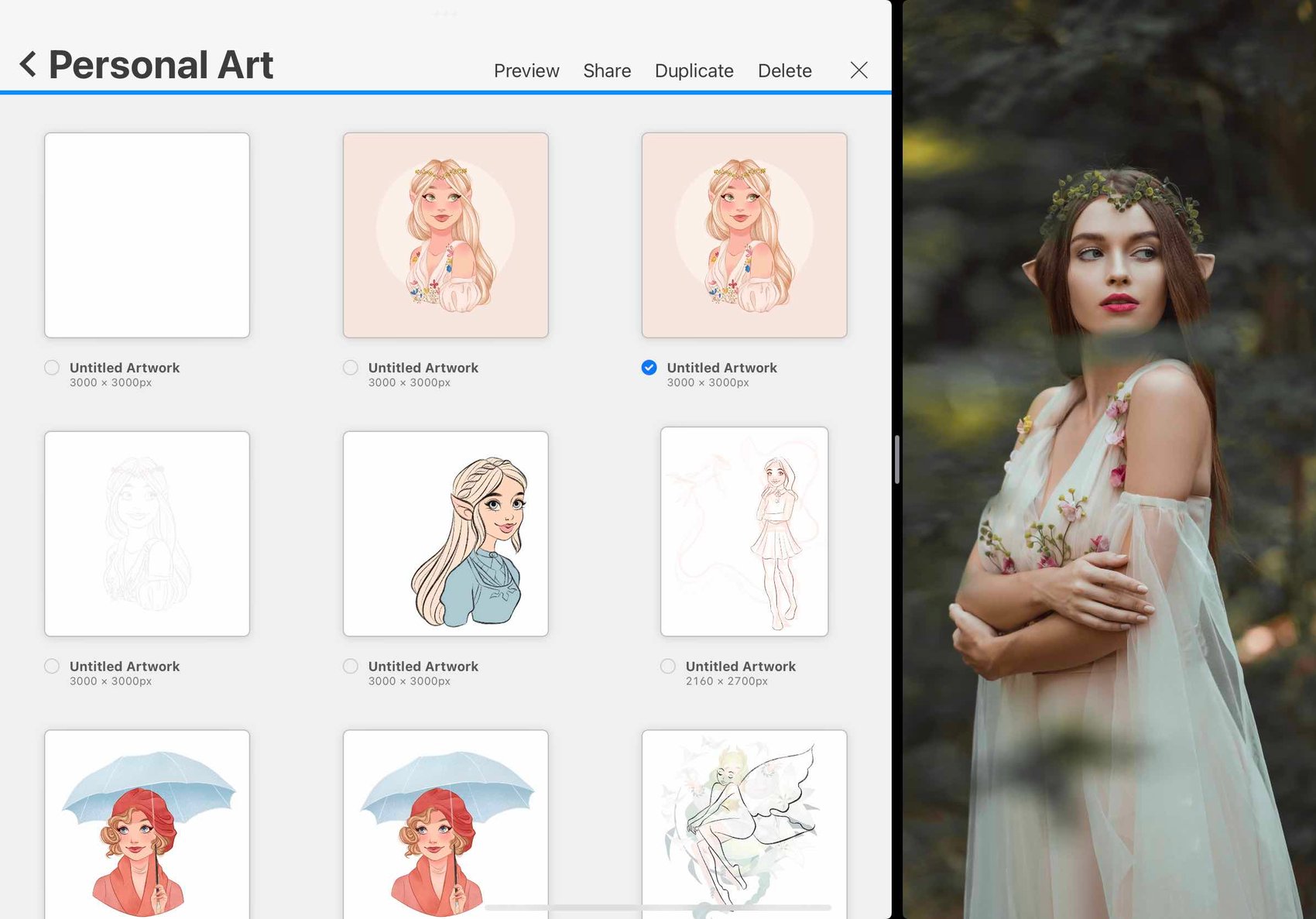Go back using the Personal Art chevron
Screen dimensions: 1316x919
[x=28, y=64]
